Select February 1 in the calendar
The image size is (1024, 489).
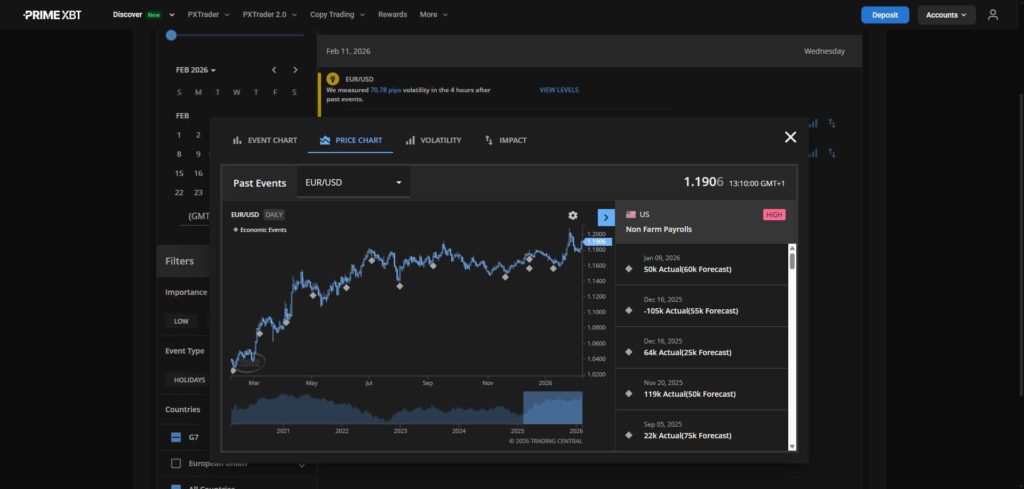[x=179, y=135]
